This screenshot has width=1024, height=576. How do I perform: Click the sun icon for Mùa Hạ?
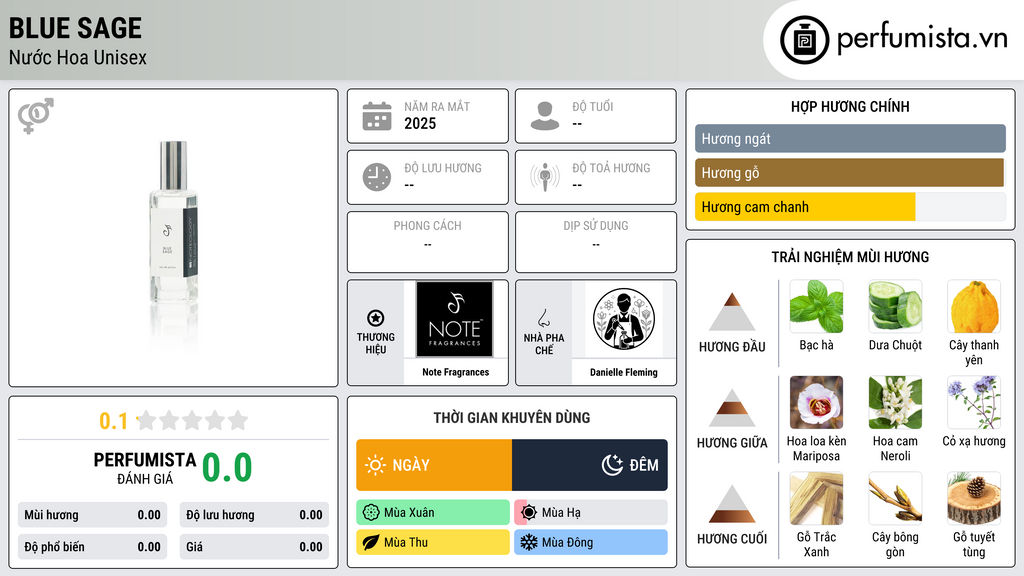(529, 513)
